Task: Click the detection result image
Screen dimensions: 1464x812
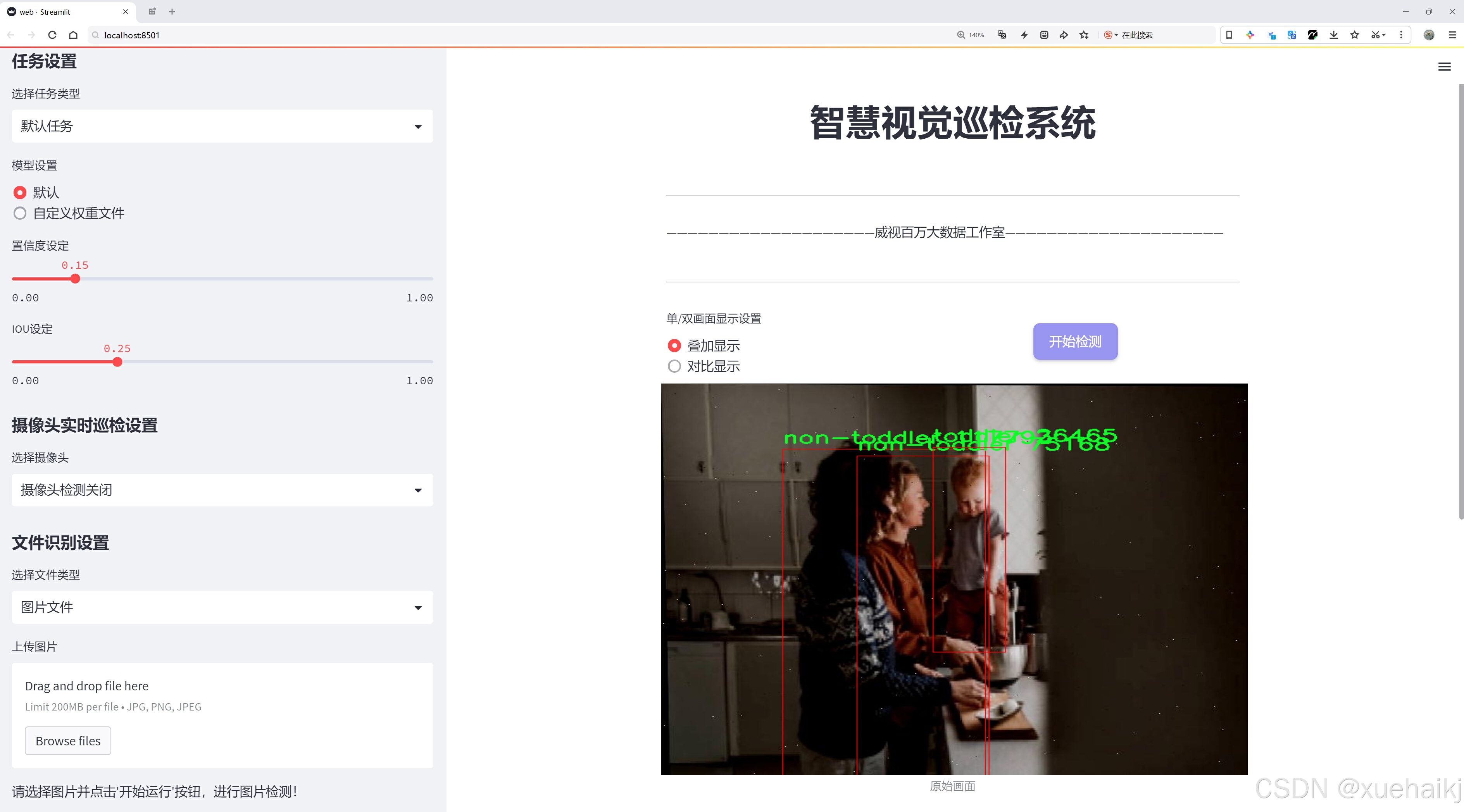Action: pyautogui.click(x=954, y=579)
